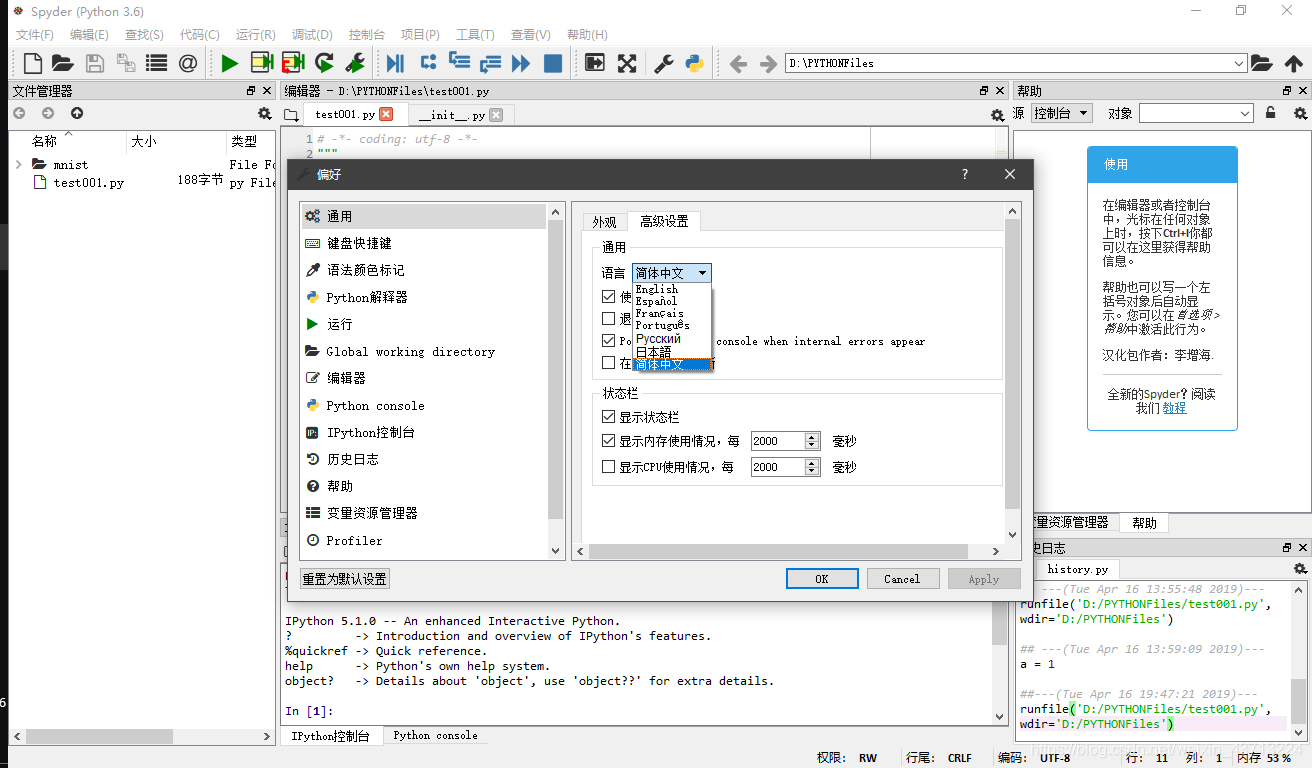Click the dialog's horizontal scrollbar
The height and width of the screenshot is (768, 1312).
tap(778, 551)
